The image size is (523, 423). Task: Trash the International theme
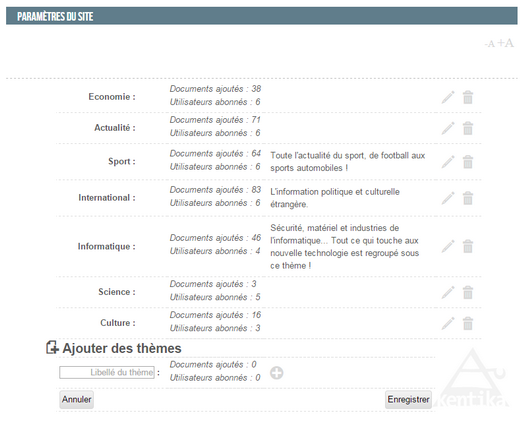[x=468, y=198]
